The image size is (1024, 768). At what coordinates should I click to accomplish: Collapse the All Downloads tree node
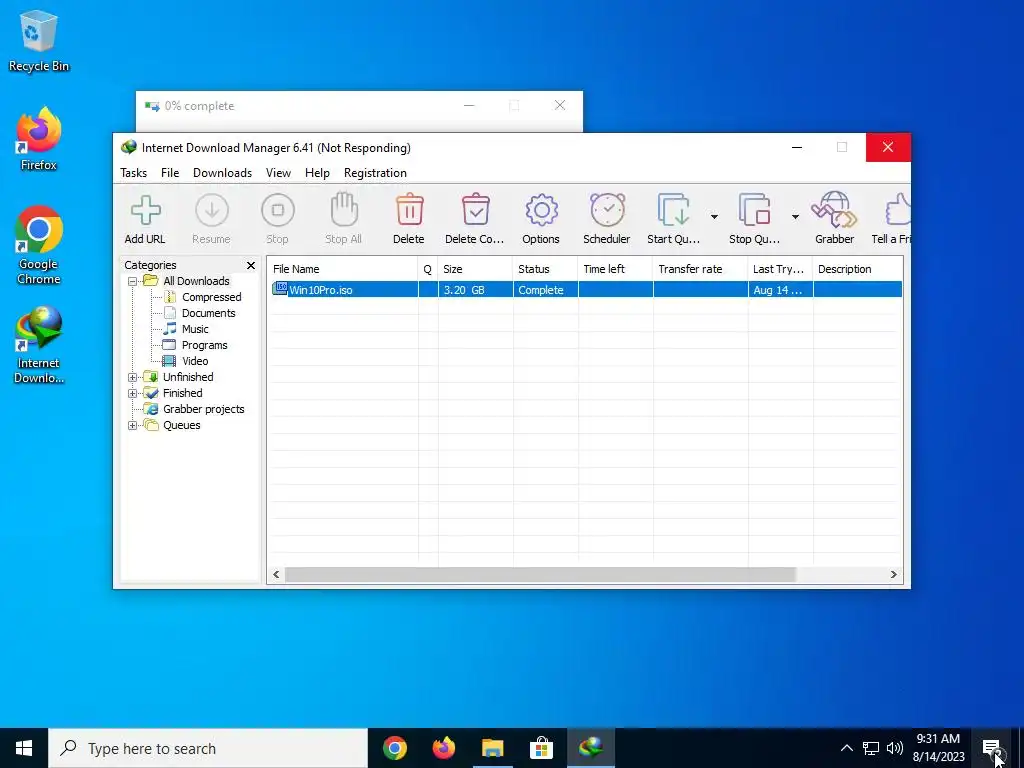[133, 281]
